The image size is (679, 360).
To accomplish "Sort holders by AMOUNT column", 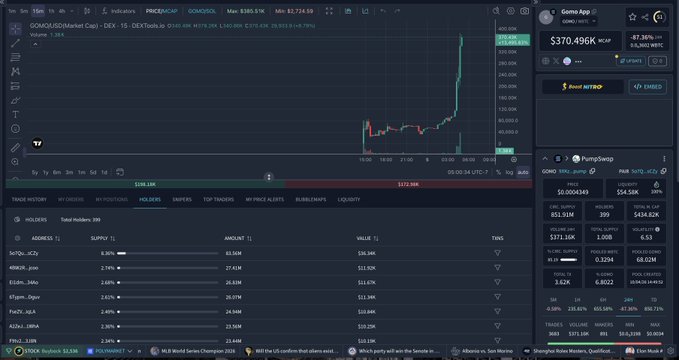I will [238, 238].
